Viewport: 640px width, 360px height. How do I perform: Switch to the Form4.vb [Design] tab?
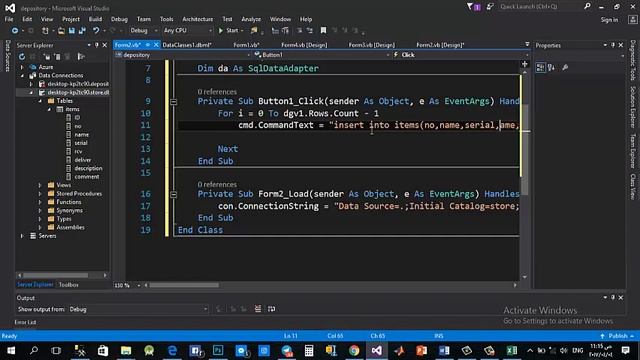pyautogui.click(x=304, y=45)
